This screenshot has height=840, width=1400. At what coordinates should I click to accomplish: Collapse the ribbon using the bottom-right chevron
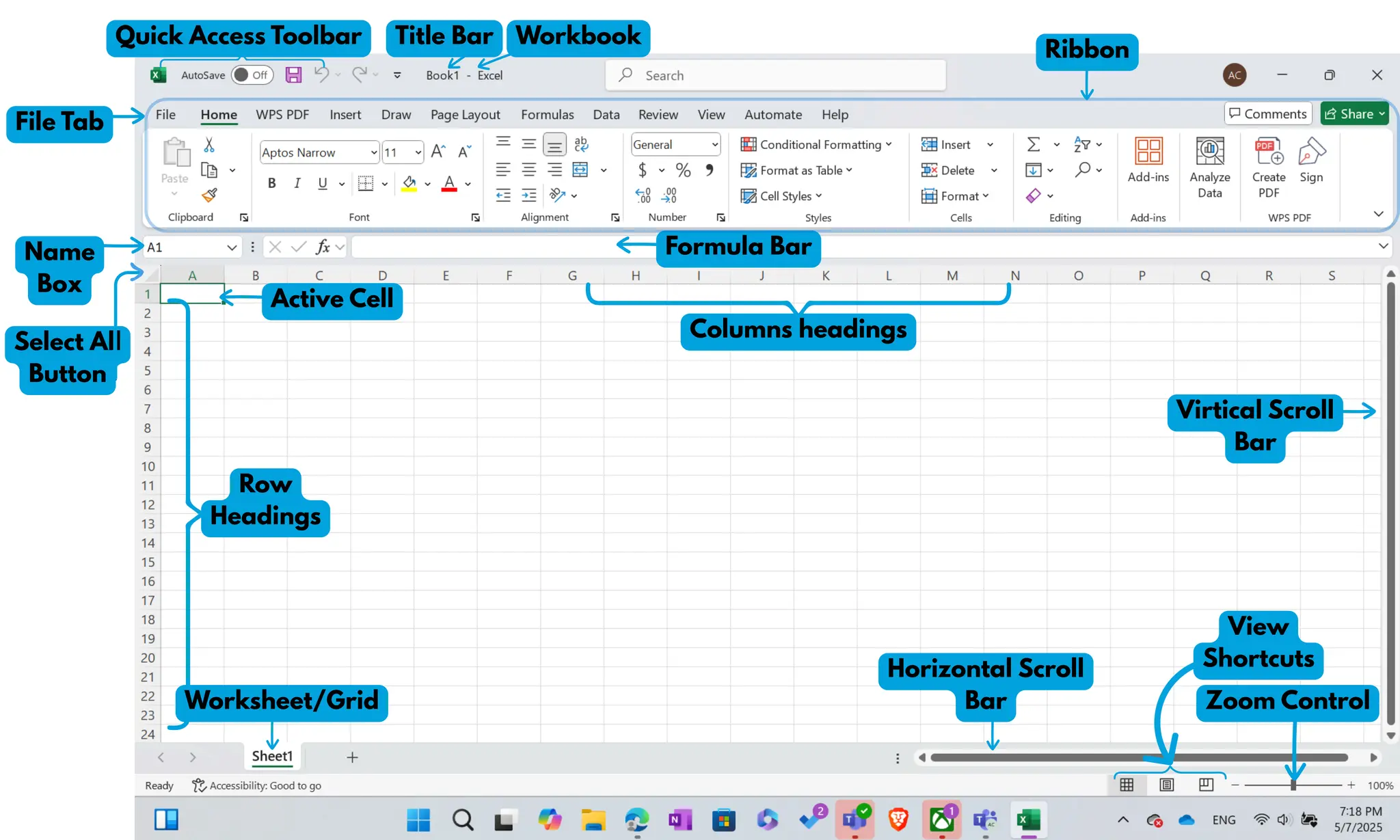[1378, 214]
